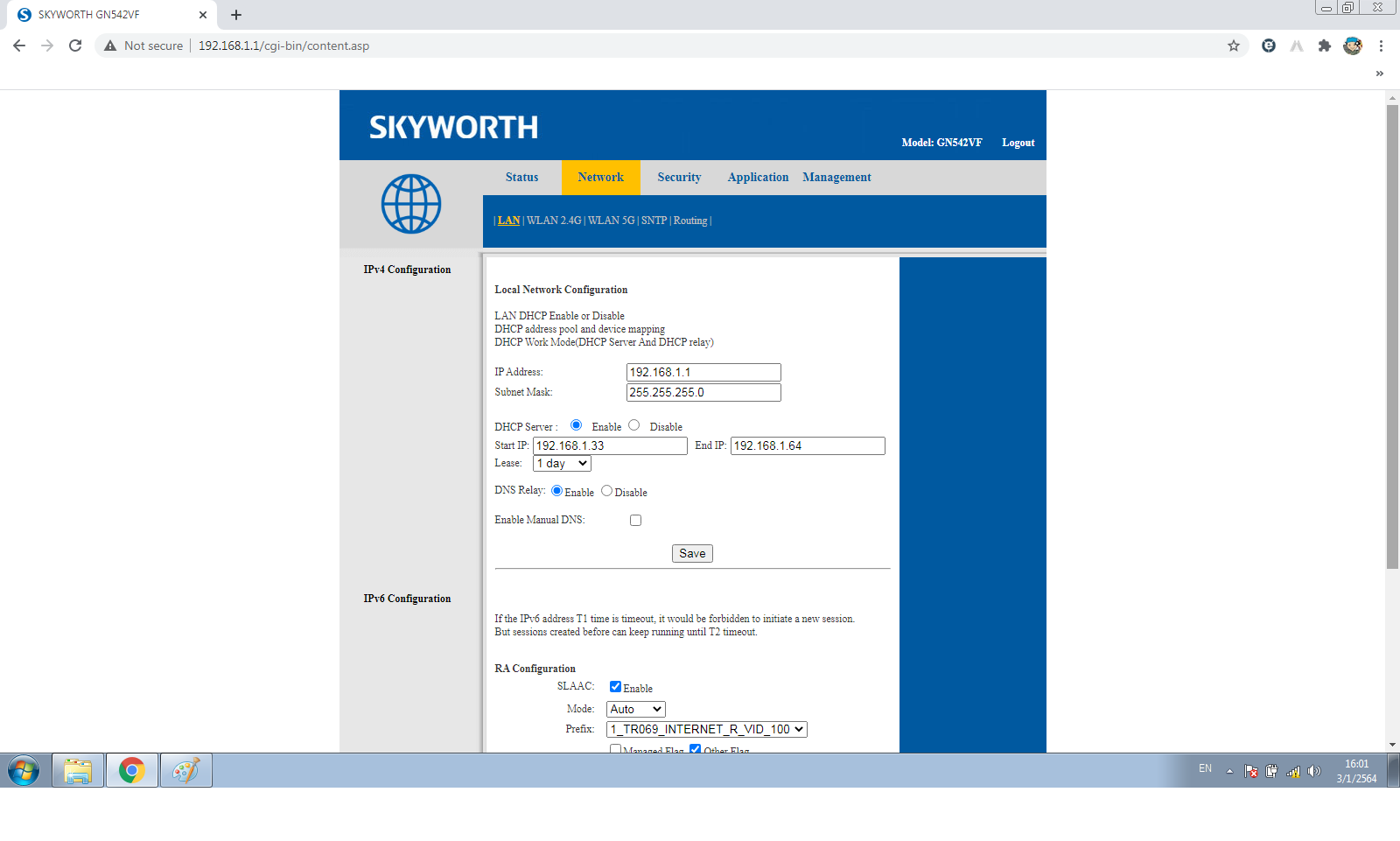This screenshot has width=1400, height=841.
Task: Click the LAN submenu link
Action: coord(509,221)
